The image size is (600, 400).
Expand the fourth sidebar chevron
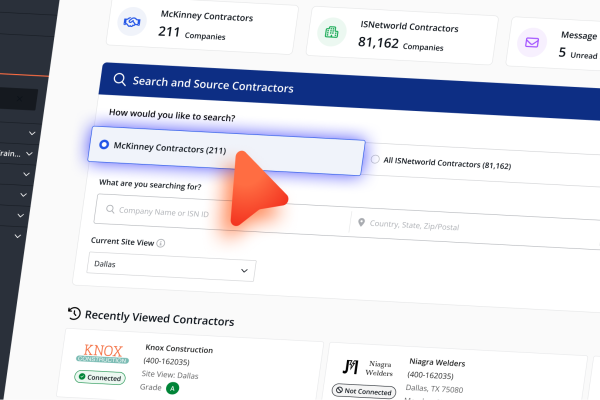(x=23, y=195)
